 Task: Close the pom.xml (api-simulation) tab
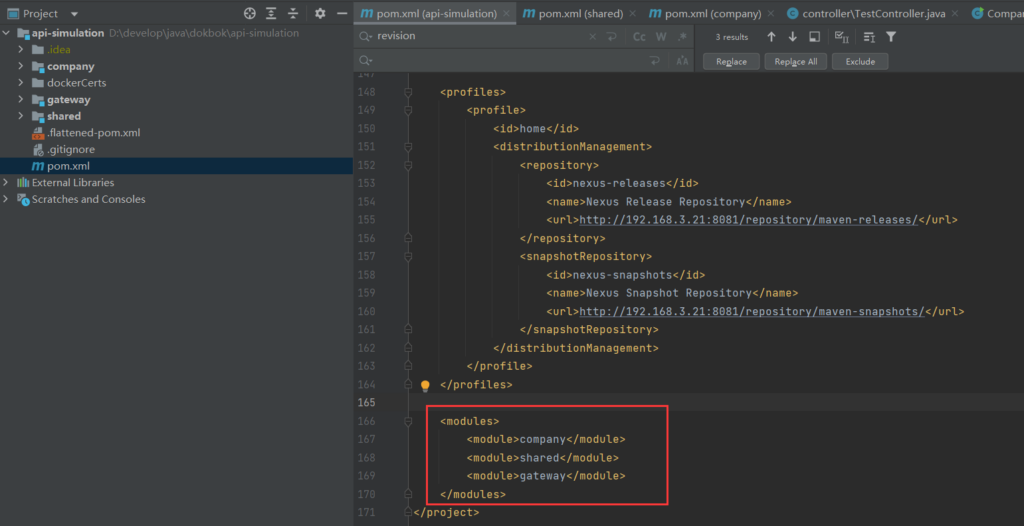pyautogui.click(x=506, y=13)
